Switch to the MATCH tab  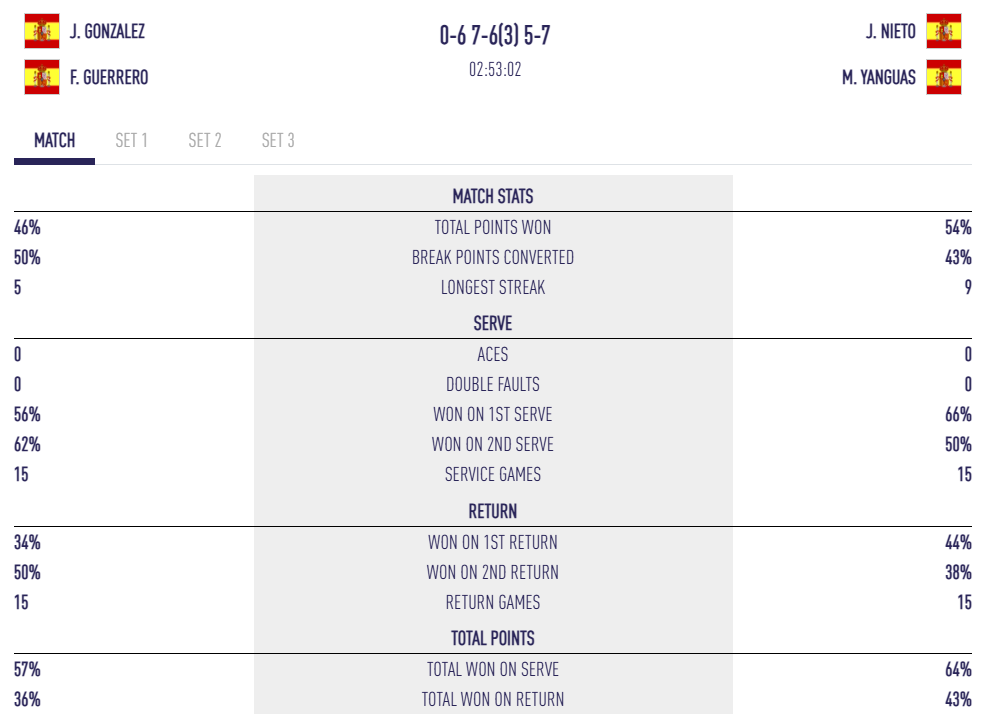pos(55,140)
